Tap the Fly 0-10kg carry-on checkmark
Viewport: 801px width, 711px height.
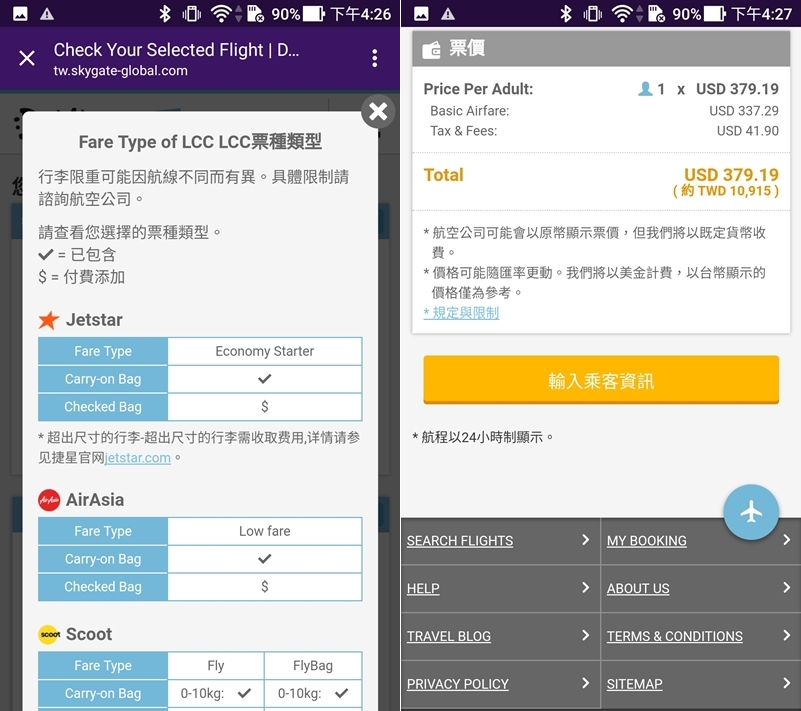(245, 693)
